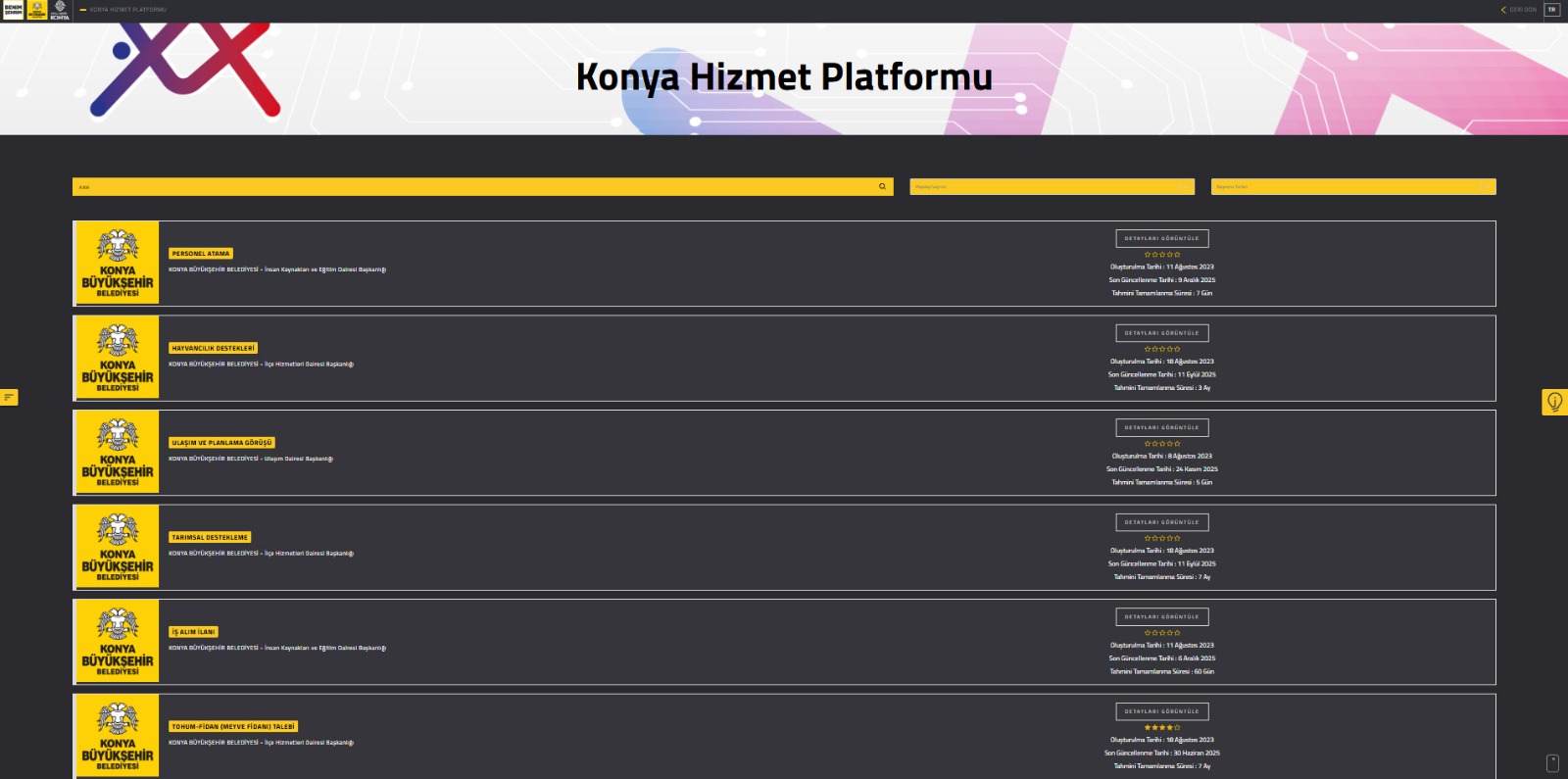The width and height of the screenshot is (1568, 779).
Task: Open the left side menu icon
Action: [x=9, y=397]
